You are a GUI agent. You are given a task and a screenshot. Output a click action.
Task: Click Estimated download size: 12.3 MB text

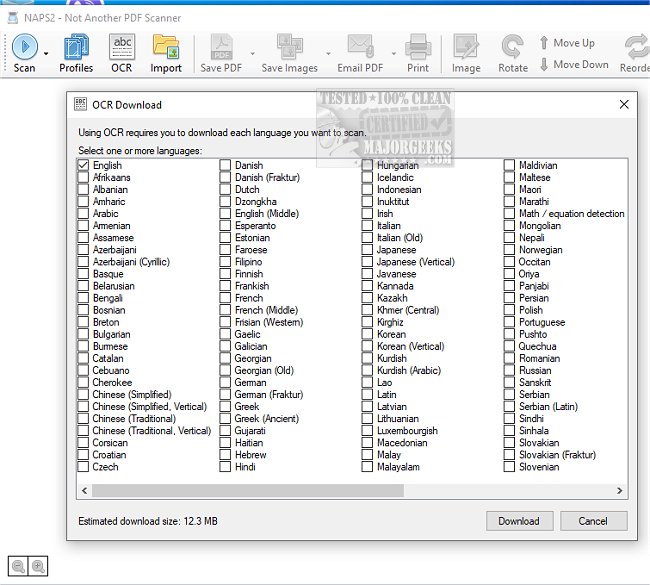click(x=148, y=521)
